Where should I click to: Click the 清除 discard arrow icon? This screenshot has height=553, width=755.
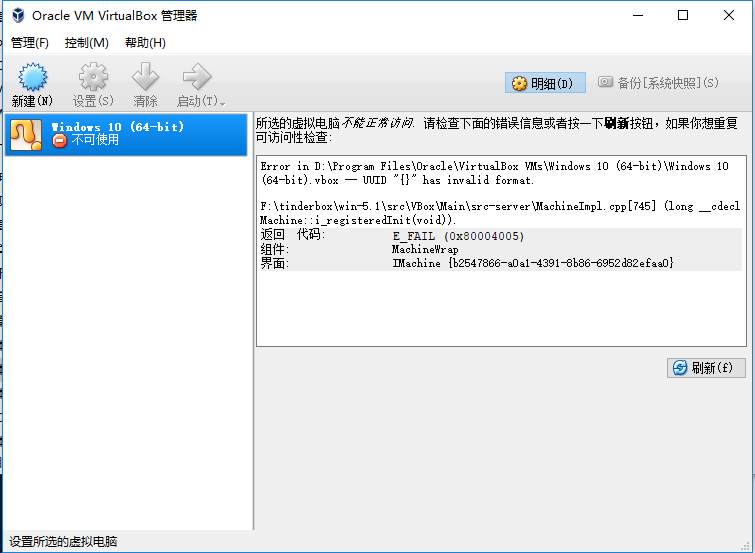(x=145, y=76)
